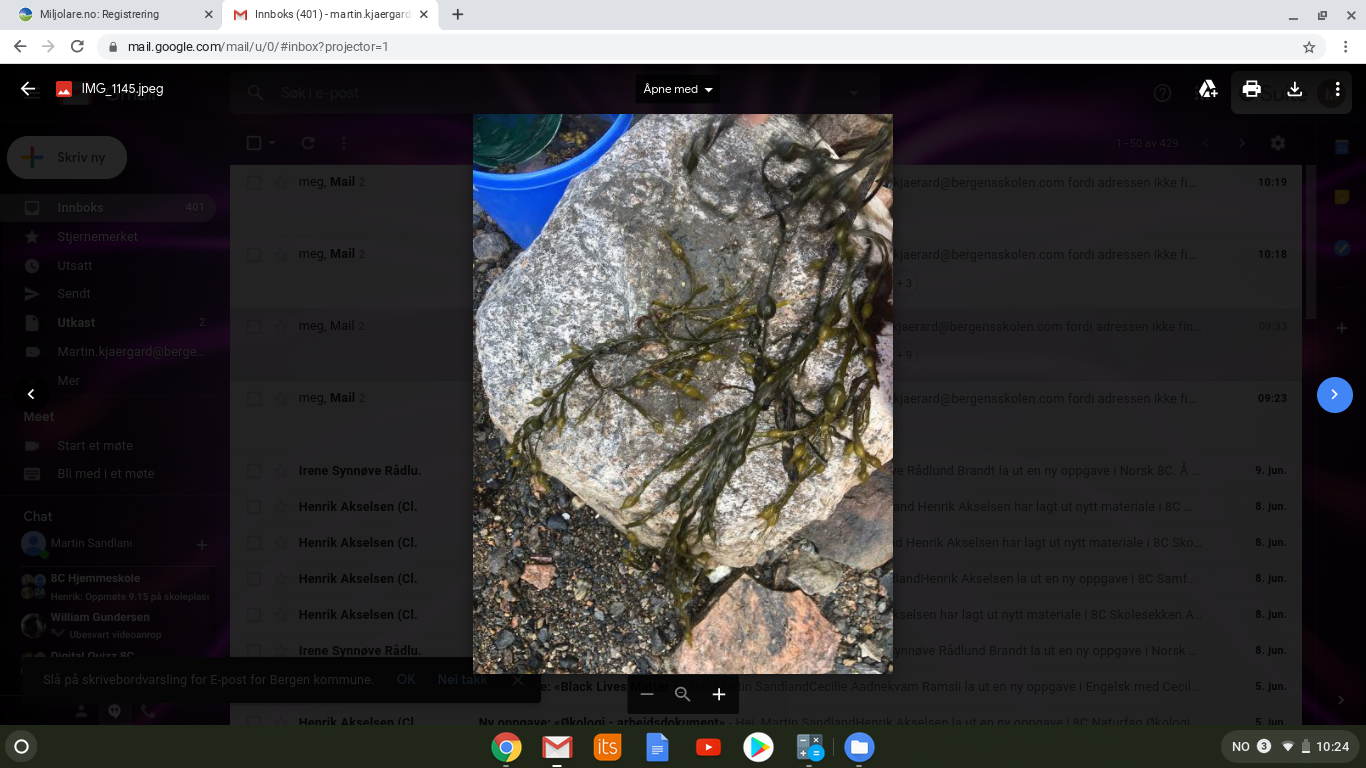This screenshot has height=768, width=1366.
Task: Star the 10:19 email
Action: 281,183
